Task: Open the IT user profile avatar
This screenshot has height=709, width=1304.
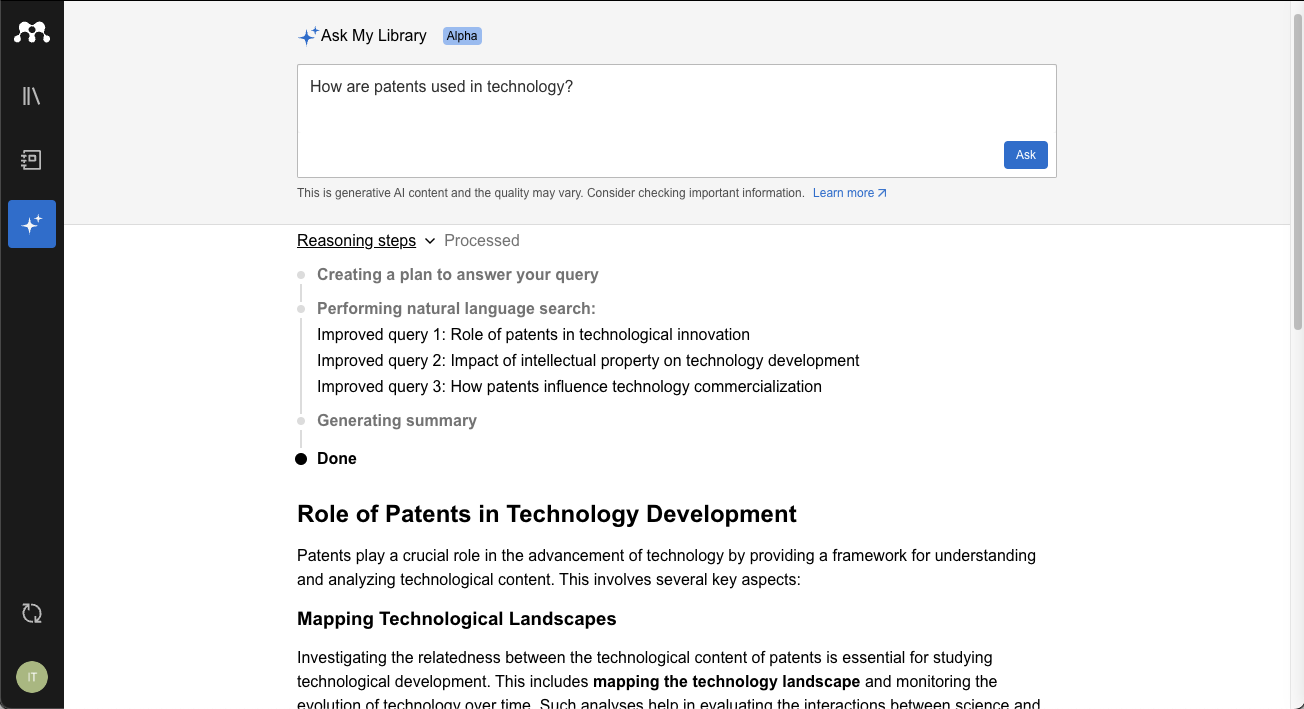Action: pos(32,677)
